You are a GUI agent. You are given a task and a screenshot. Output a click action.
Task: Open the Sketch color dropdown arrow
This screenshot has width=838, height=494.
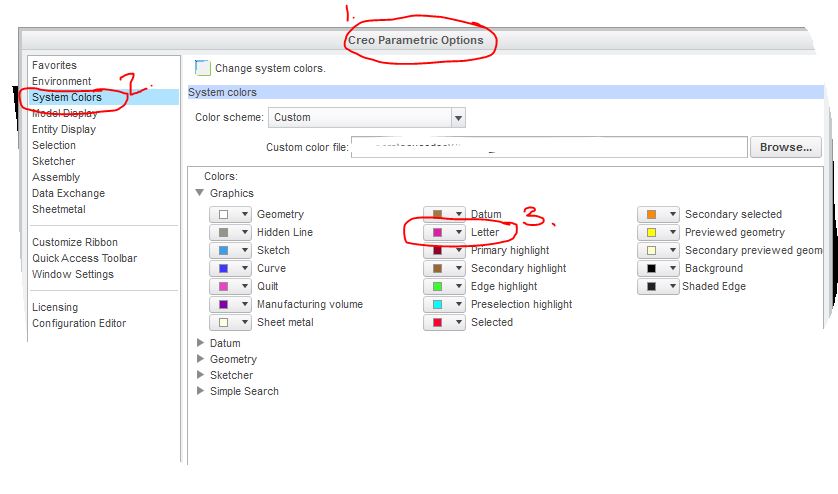pyautogui.click(x=245, y=250)
